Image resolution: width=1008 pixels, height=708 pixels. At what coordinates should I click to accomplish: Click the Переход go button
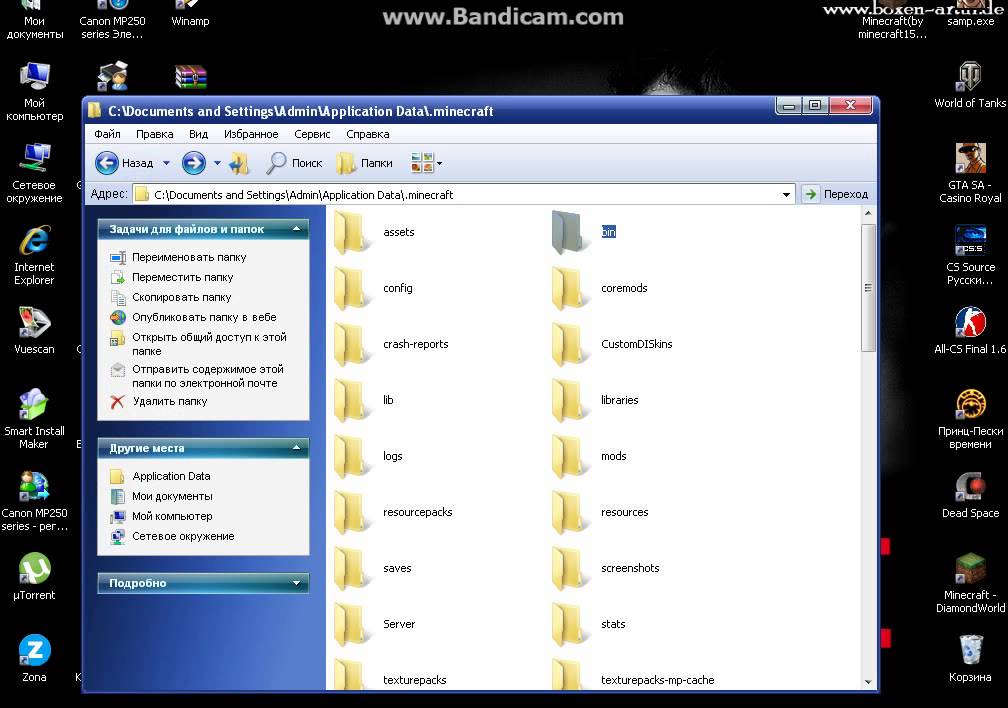coord(836,194)
